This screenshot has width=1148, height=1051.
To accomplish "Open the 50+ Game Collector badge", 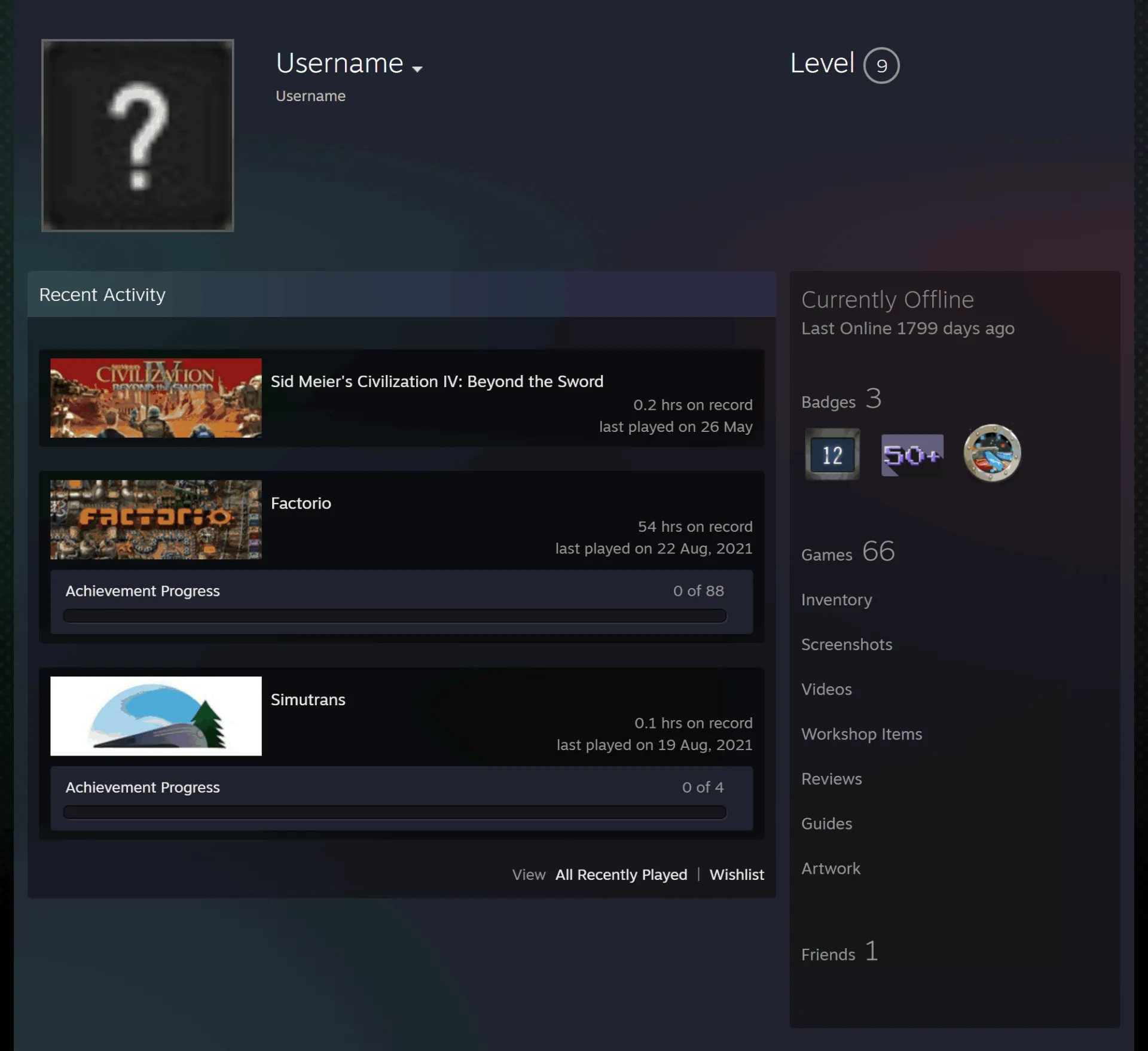I will click(912, 455).
